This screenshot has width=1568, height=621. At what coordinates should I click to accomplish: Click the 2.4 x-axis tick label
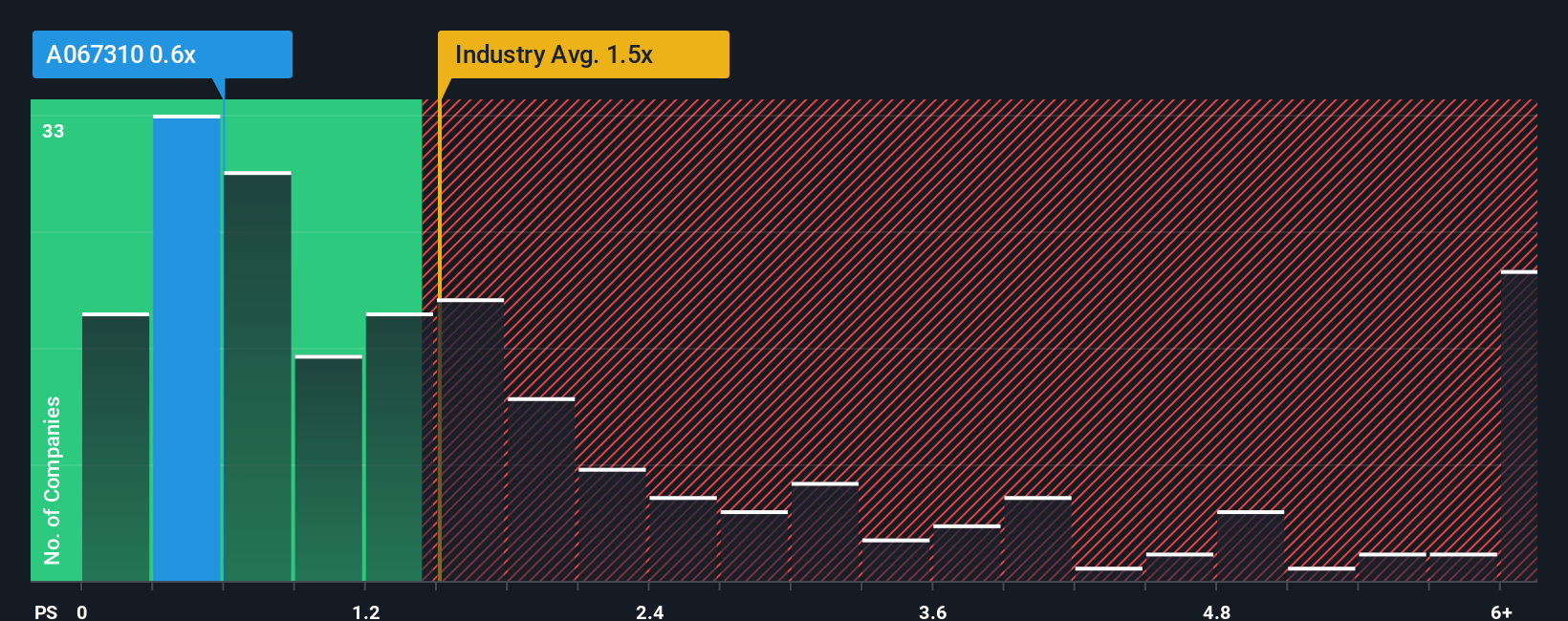coord(649,611)
